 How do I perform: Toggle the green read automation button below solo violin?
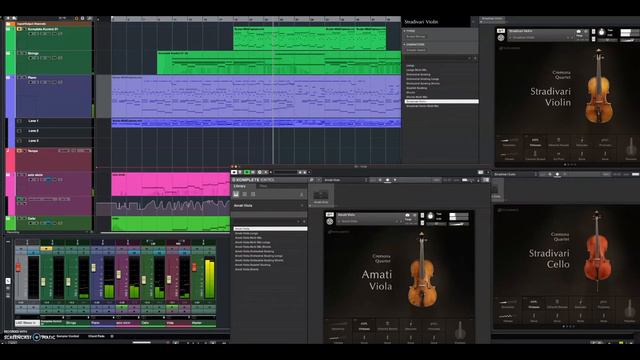pyautogui.click(x=19, y=199)
